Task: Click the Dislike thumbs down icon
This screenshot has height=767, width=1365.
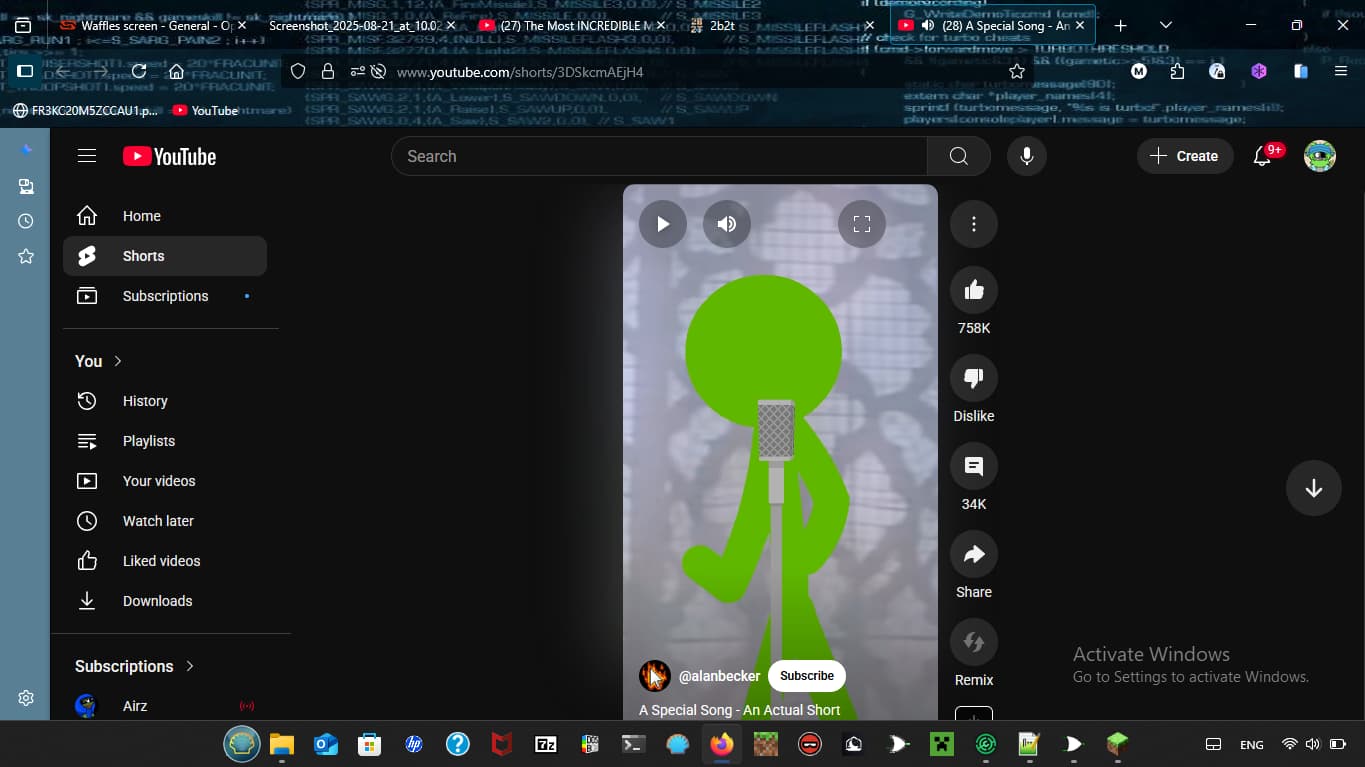Action: (x=973, y=378)
